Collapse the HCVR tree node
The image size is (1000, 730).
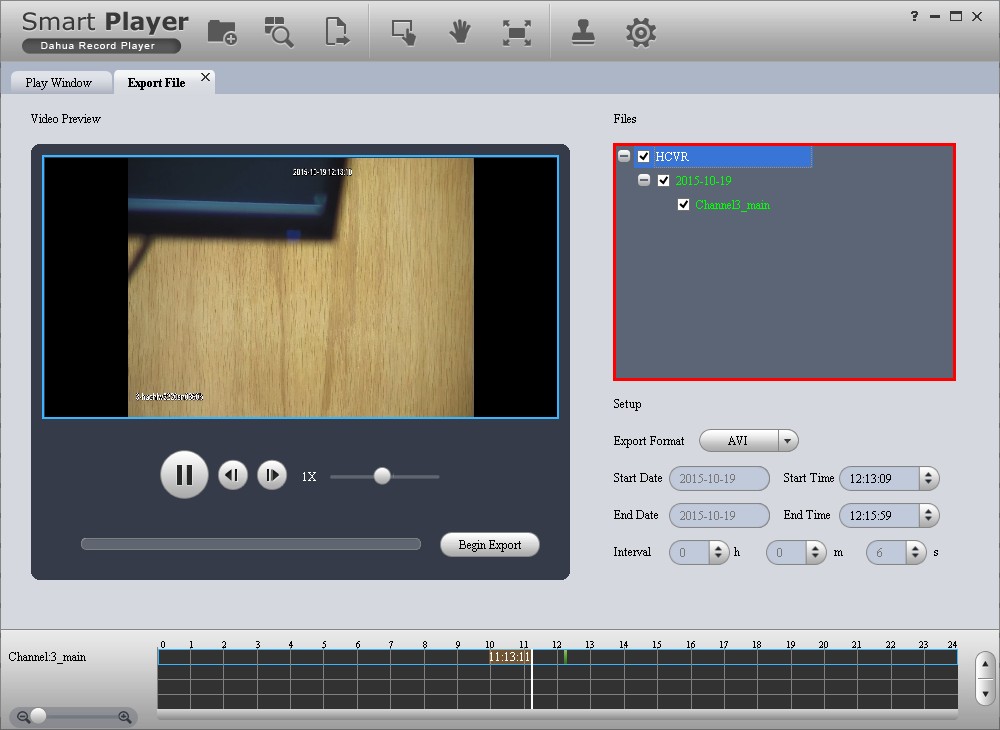pos(624,157)
